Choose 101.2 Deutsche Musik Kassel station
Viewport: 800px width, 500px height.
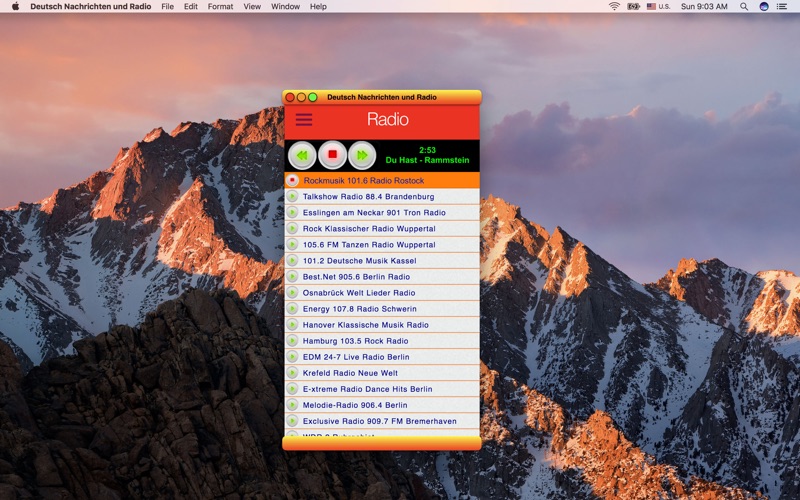click(x=382, y=261)
